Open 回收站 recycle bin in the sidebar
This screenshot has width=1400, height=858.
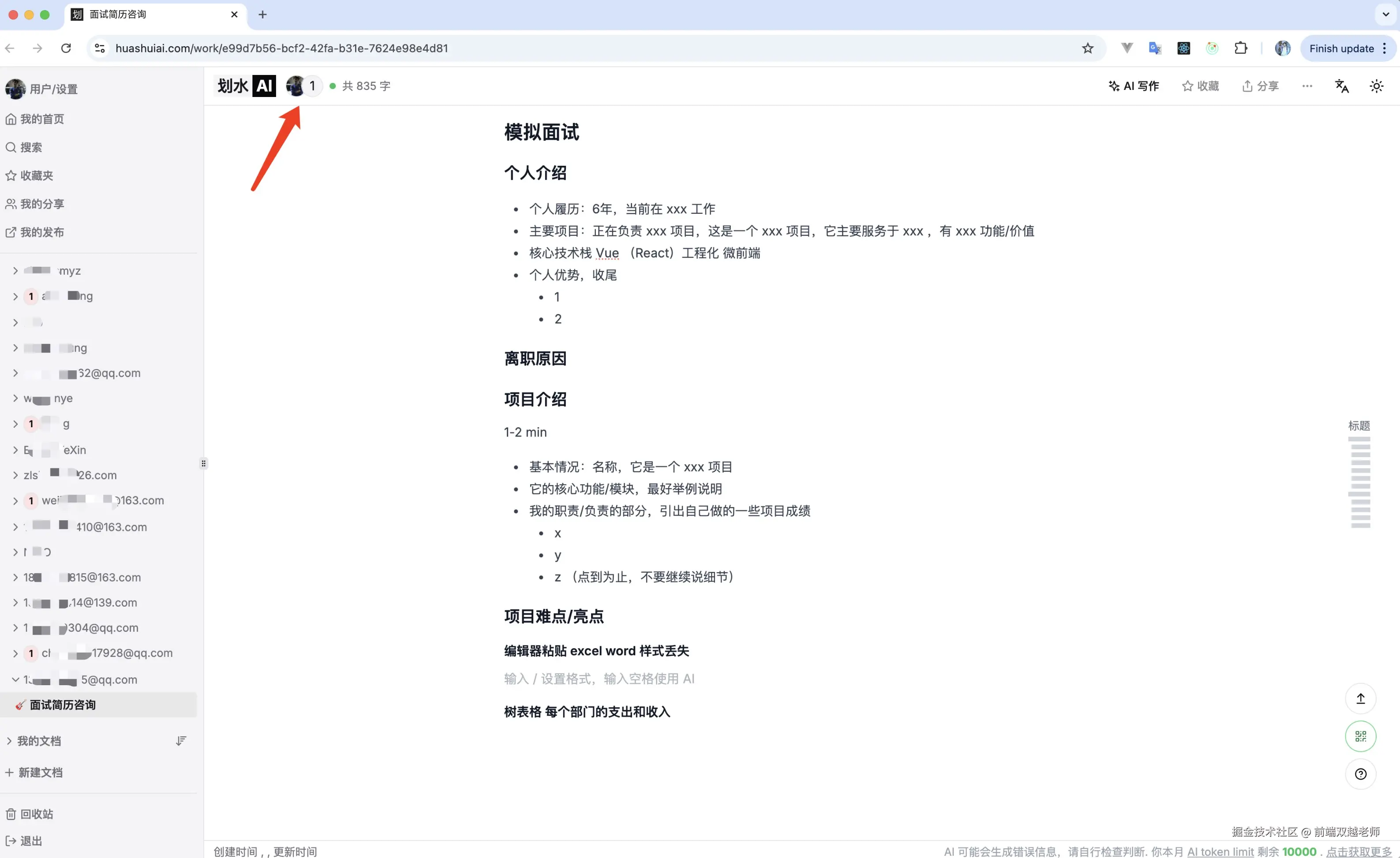36,814
